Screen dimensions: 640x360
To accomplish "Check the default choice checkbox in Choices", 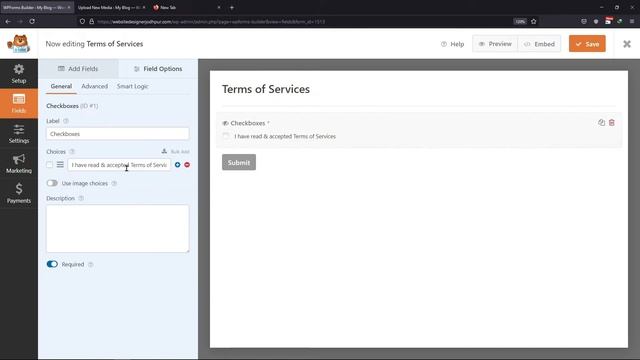I will click(49, 165).
